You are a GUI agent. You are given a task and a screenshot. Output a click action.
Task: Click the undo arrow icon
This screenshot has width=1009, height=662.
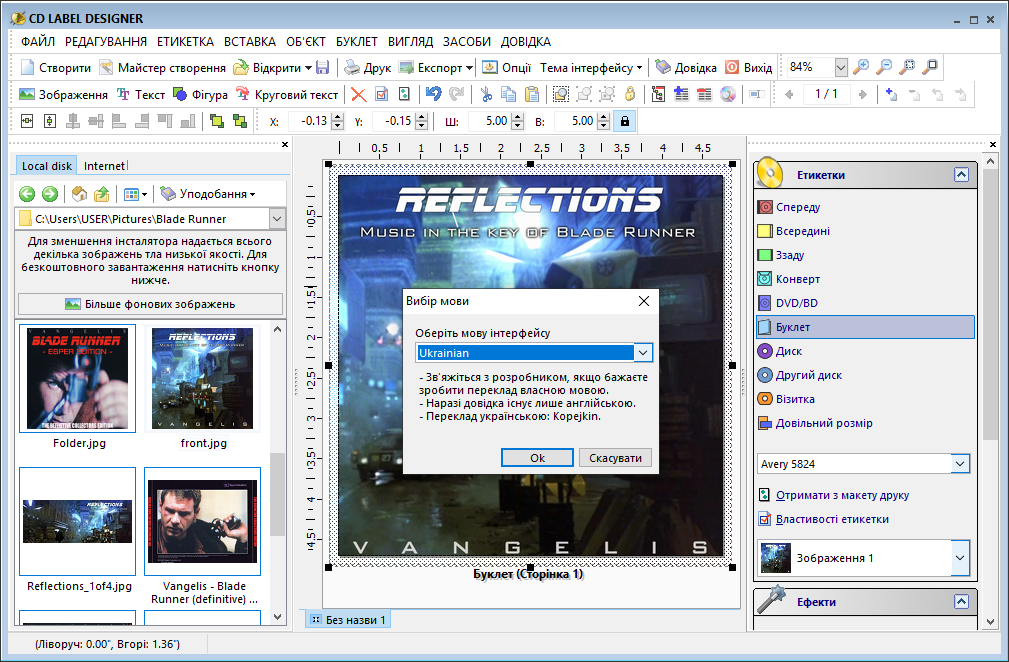tap(433, 94)
